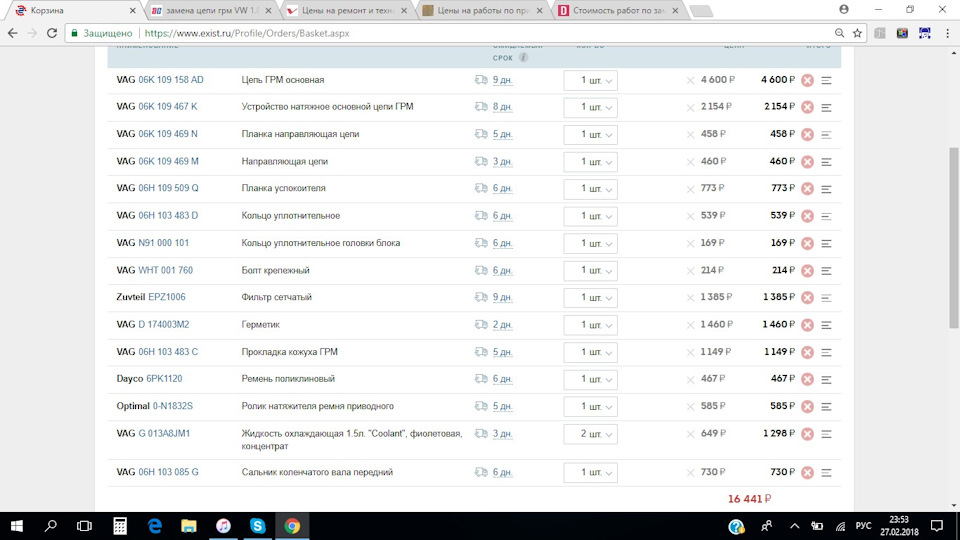Open Calculator from taskbar
The image size is (960, 540).
120,526
